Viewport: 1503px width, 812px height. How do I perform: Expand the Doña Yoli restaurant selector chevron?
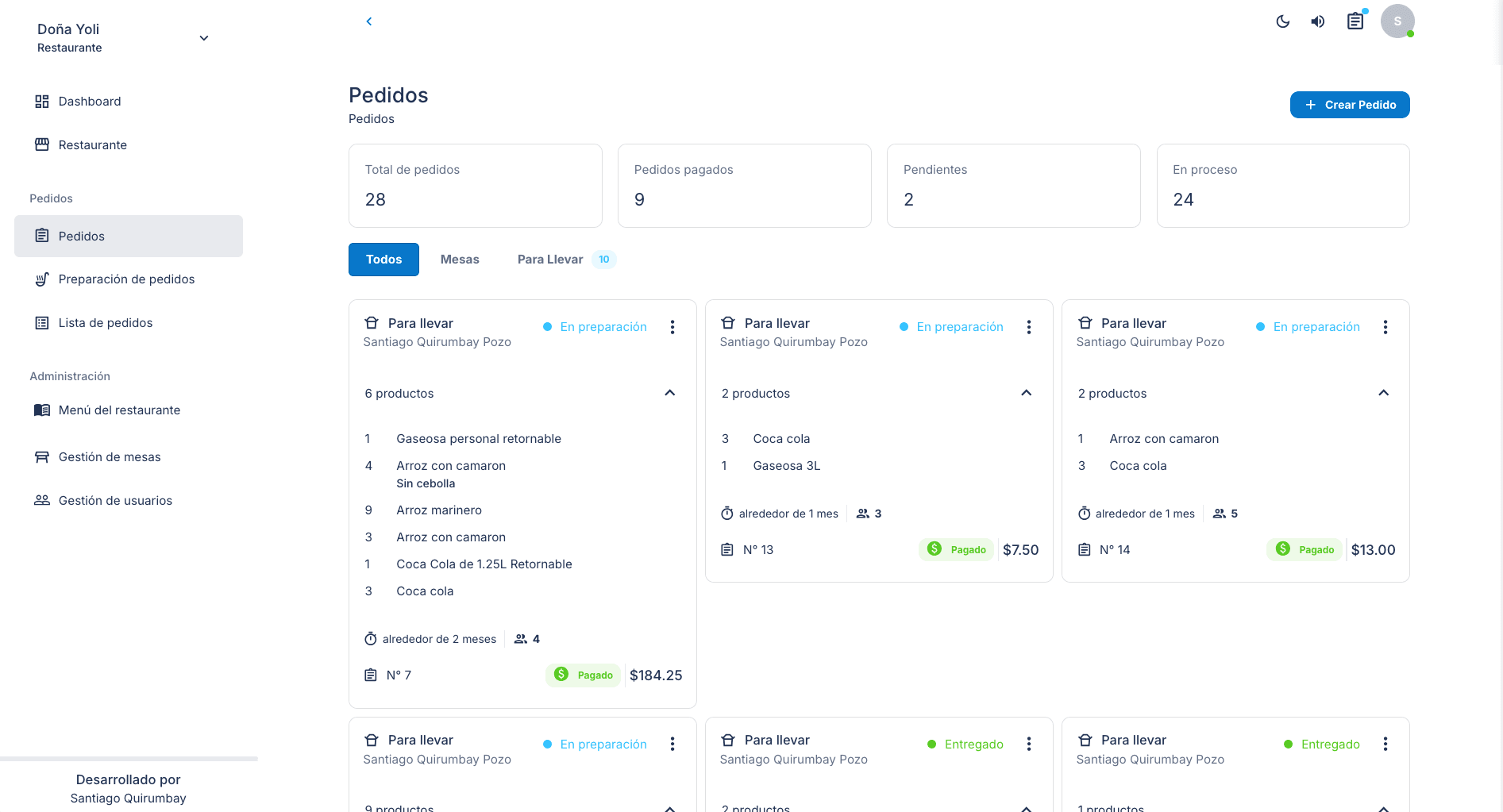203,37
